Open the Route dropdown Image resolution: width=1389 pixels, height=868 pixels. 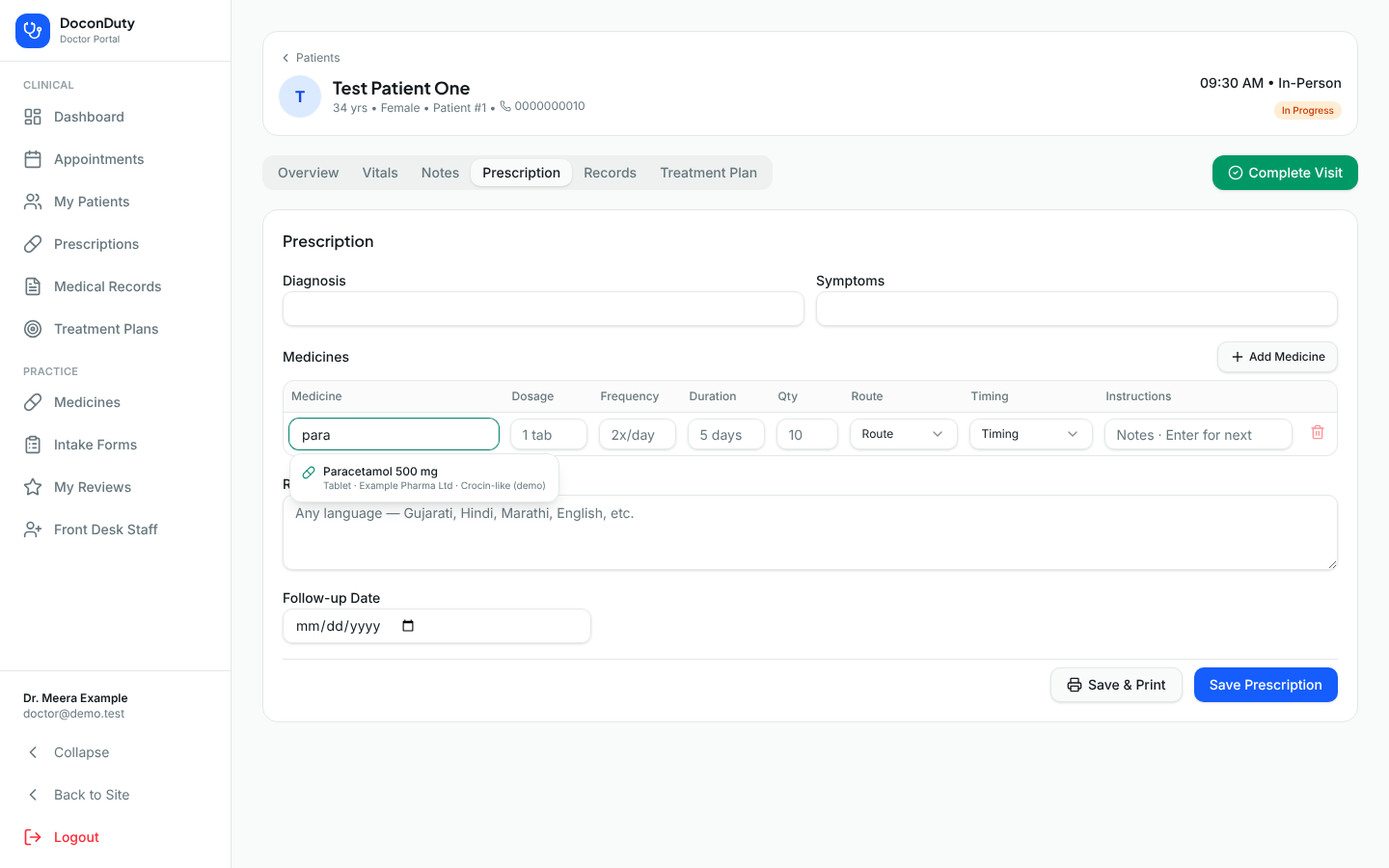[903, 434]
